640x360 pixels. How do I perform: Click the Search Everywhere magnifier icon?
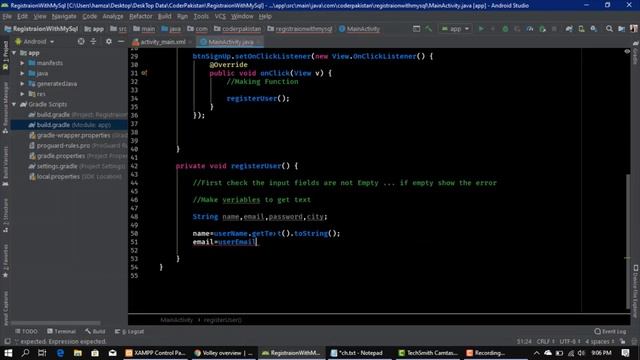click(609, 29)
